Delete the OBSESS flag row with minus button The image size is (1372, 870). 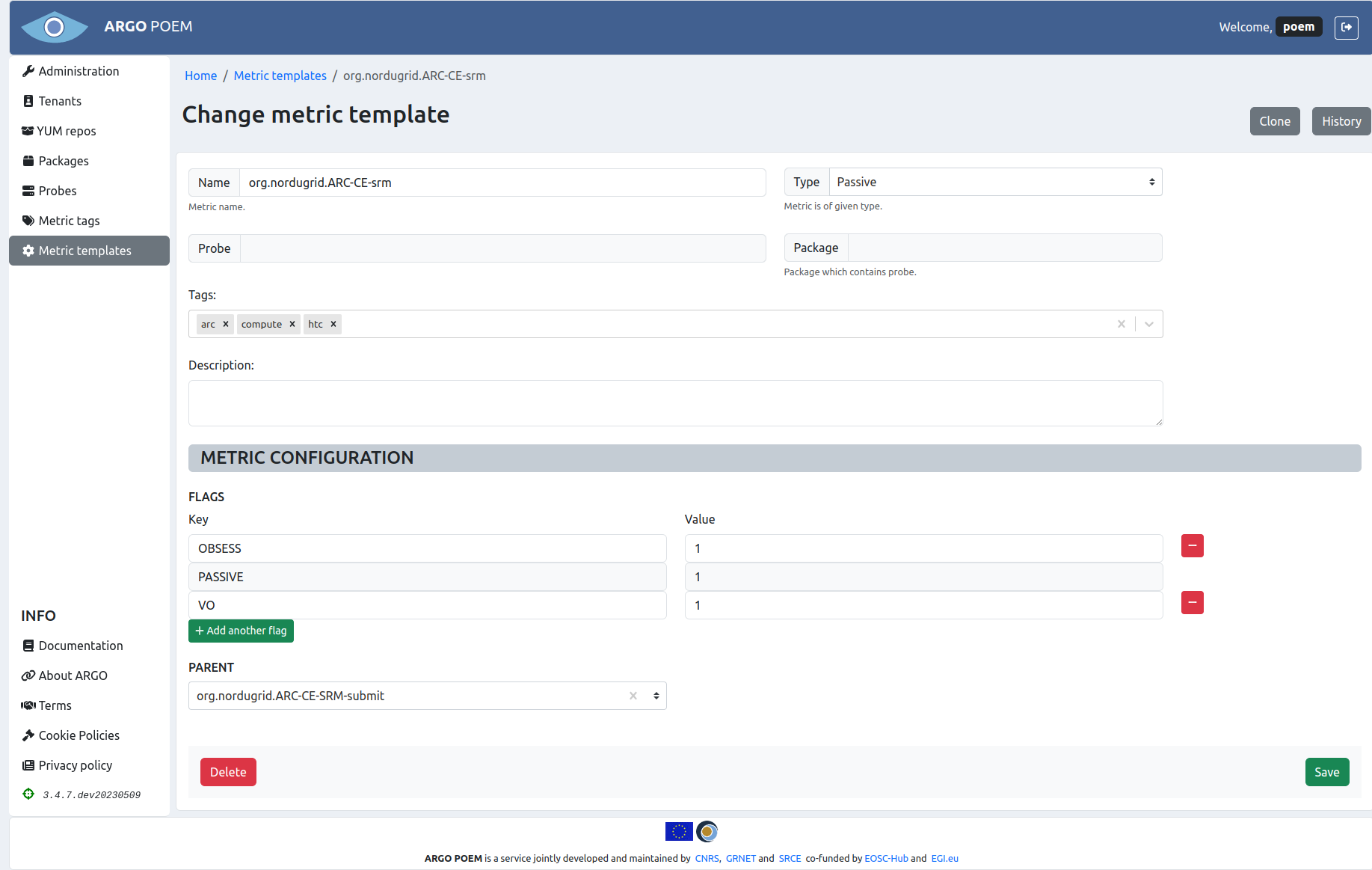(1192, 545)
